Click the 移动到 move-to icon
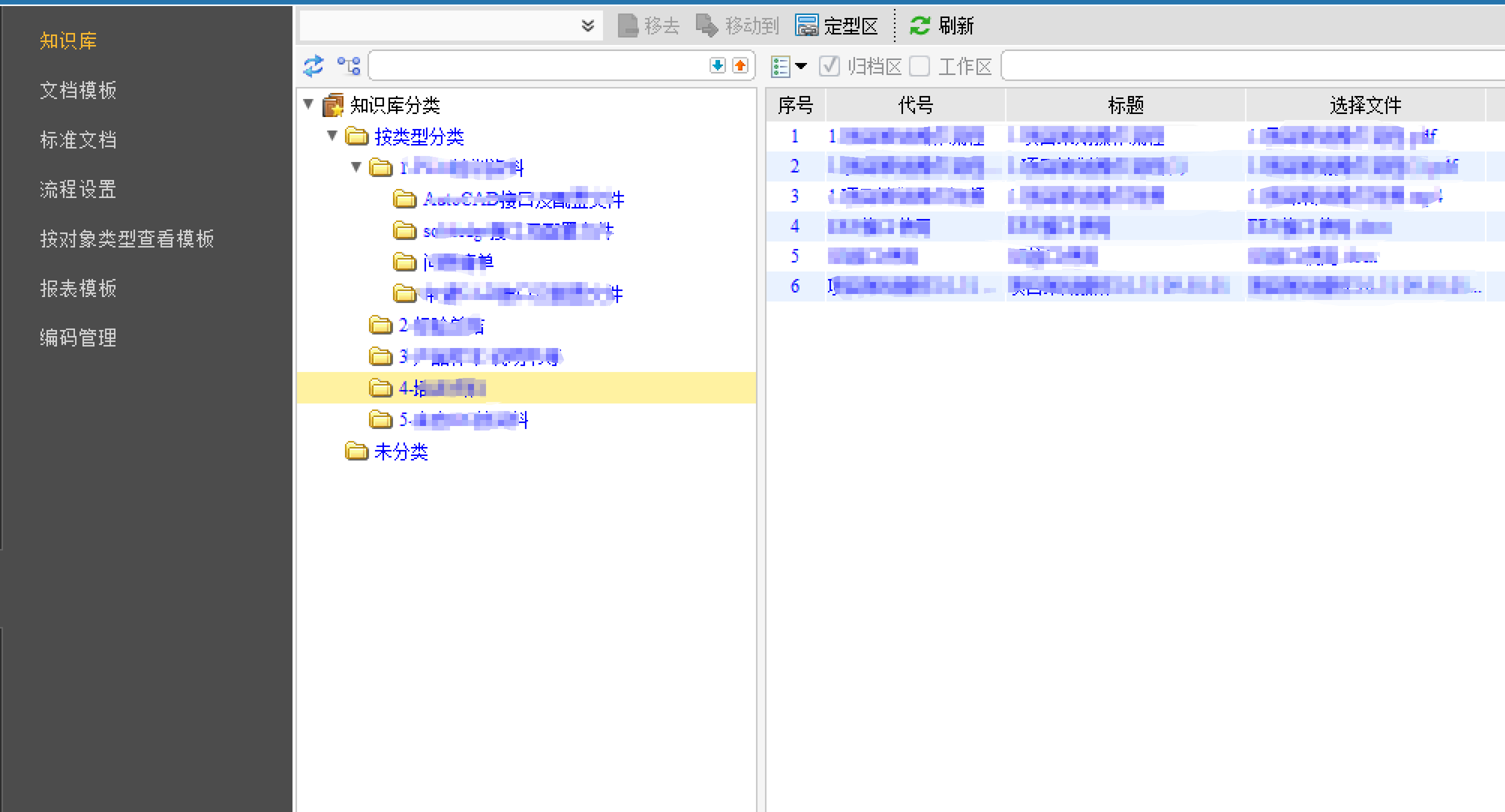Screen dimensions: 1505x812 [707, 25]
